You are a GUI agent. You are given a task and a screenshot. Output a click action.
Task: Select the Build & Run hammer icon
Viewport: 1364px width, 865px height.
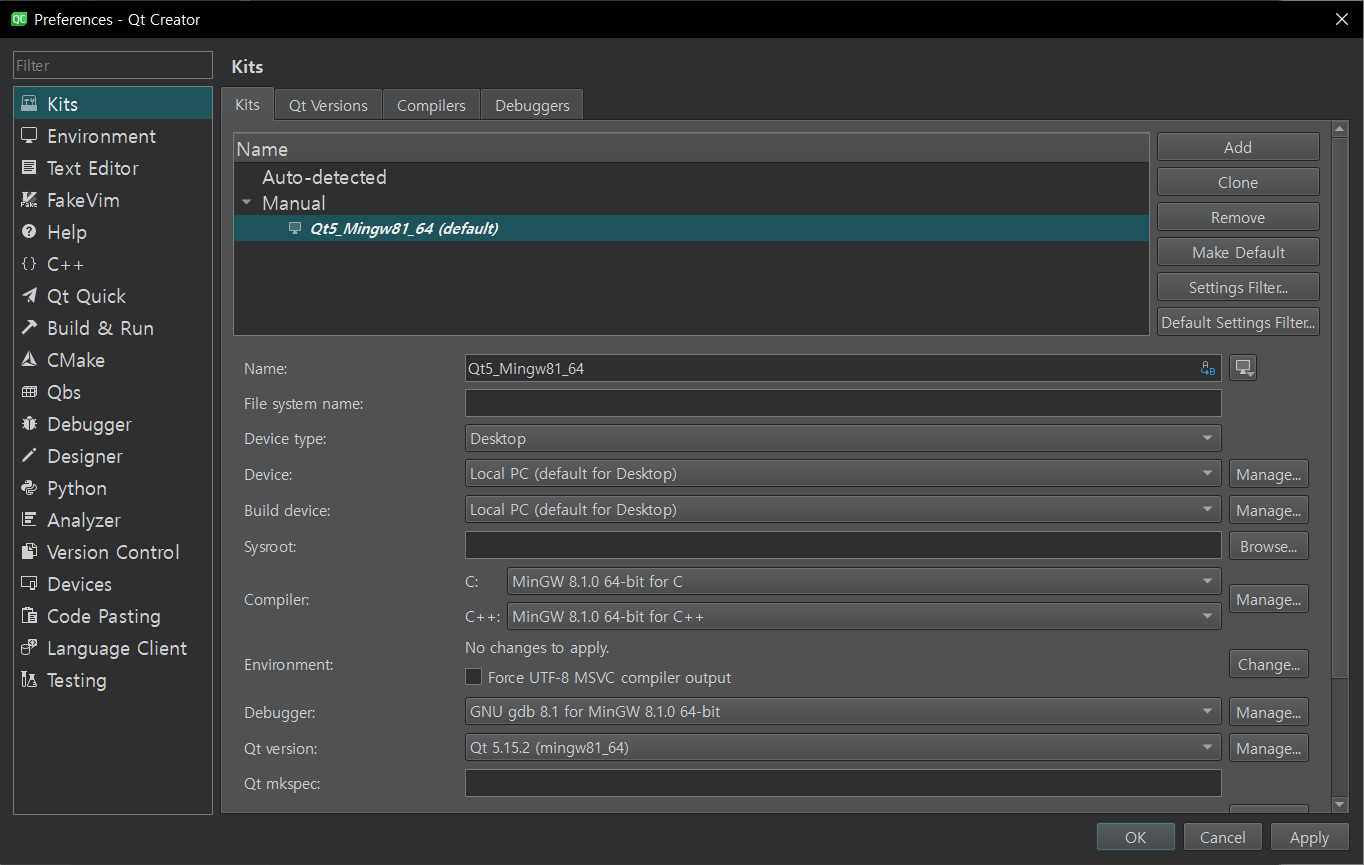coord(29,328)
